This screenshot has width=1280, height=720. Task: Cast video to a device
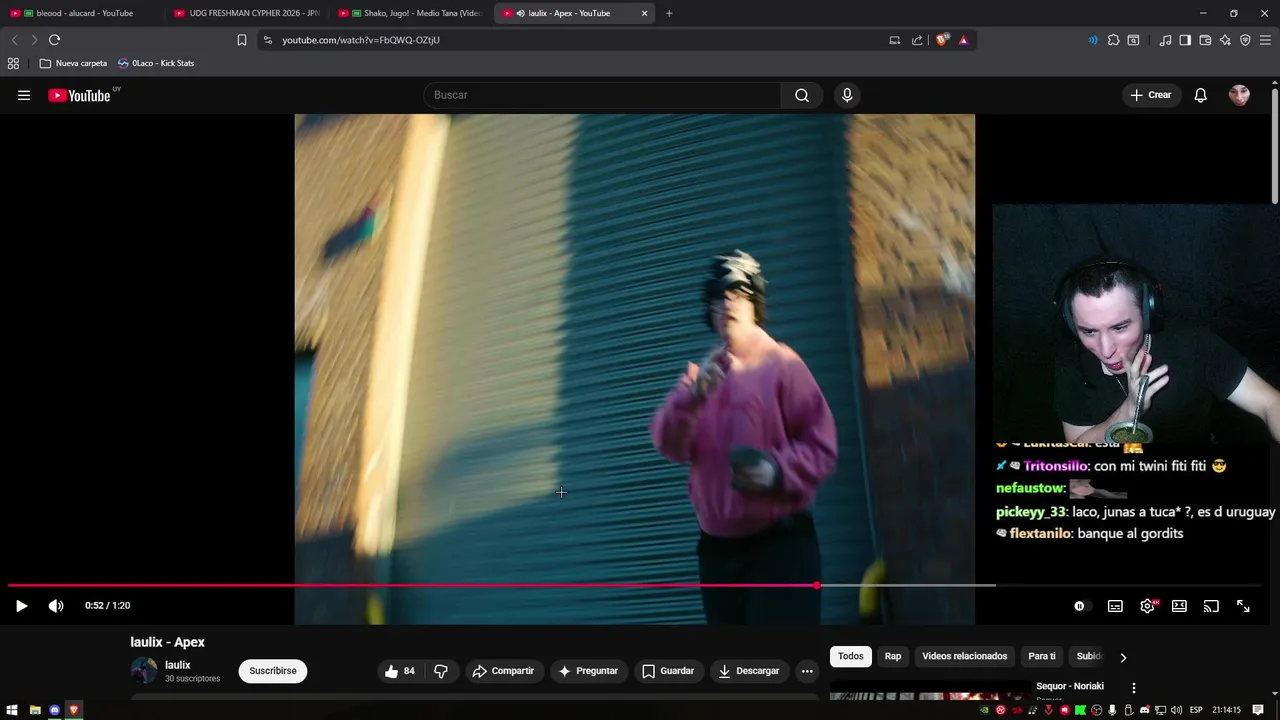pyautogui.click(x=1211, y=606)
